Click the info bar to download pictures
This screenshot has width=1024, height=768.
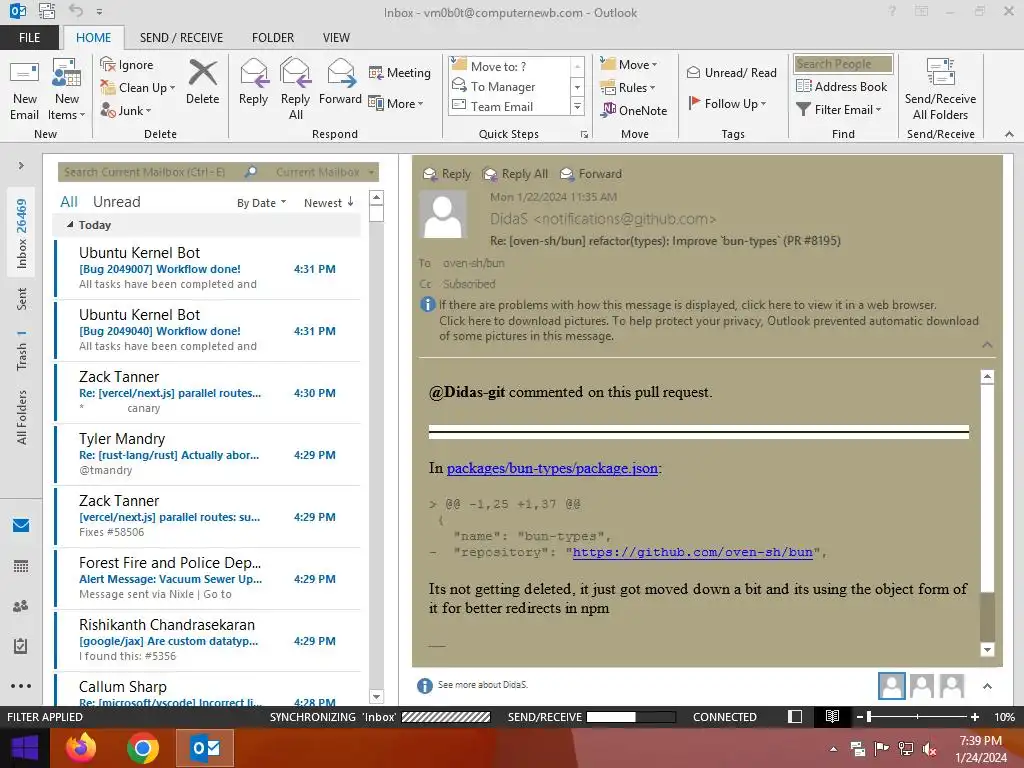click(x=709, y=321)
